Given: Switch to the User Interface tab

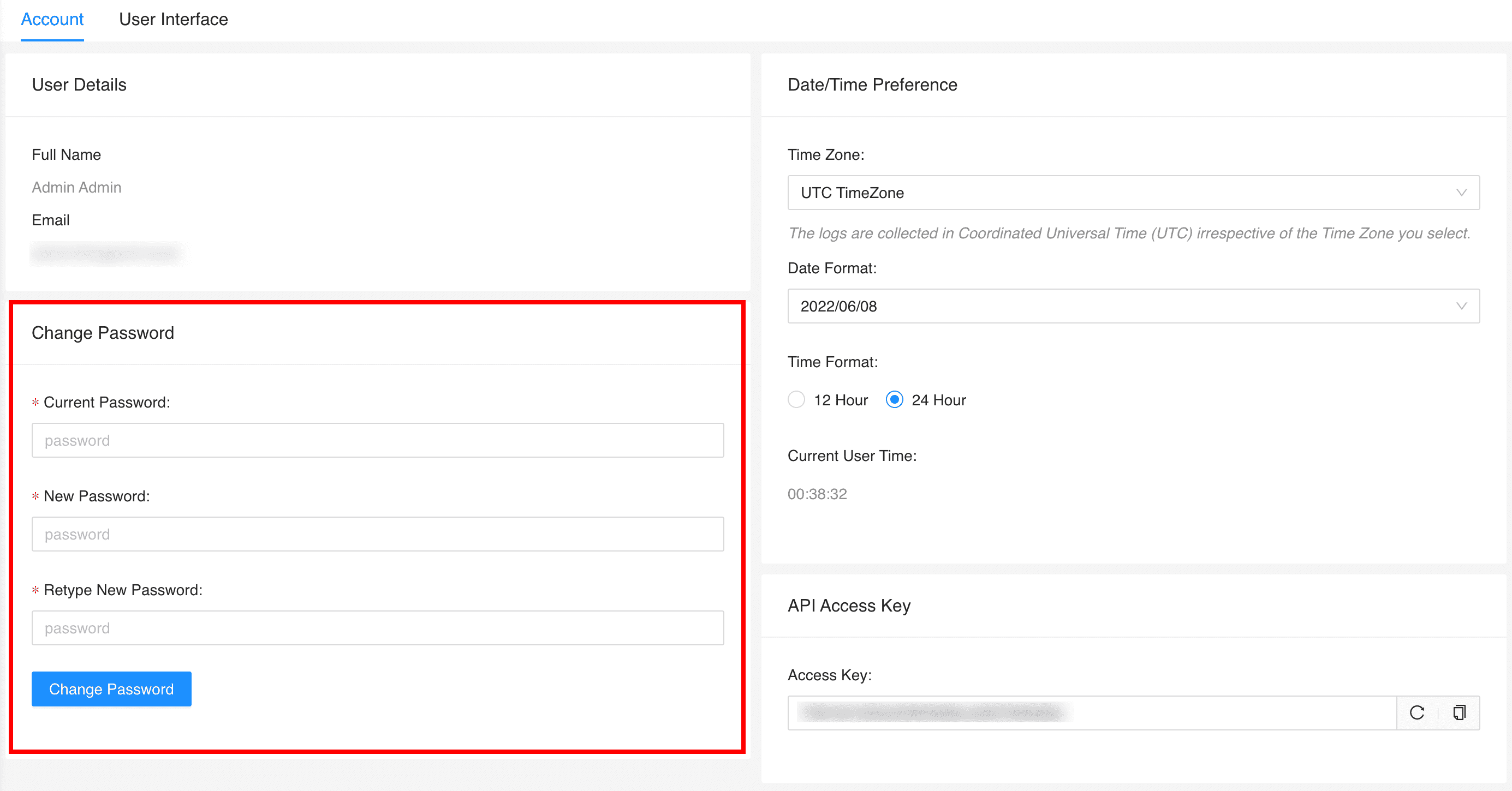Looking at the screenshot, I should [173, 19].
